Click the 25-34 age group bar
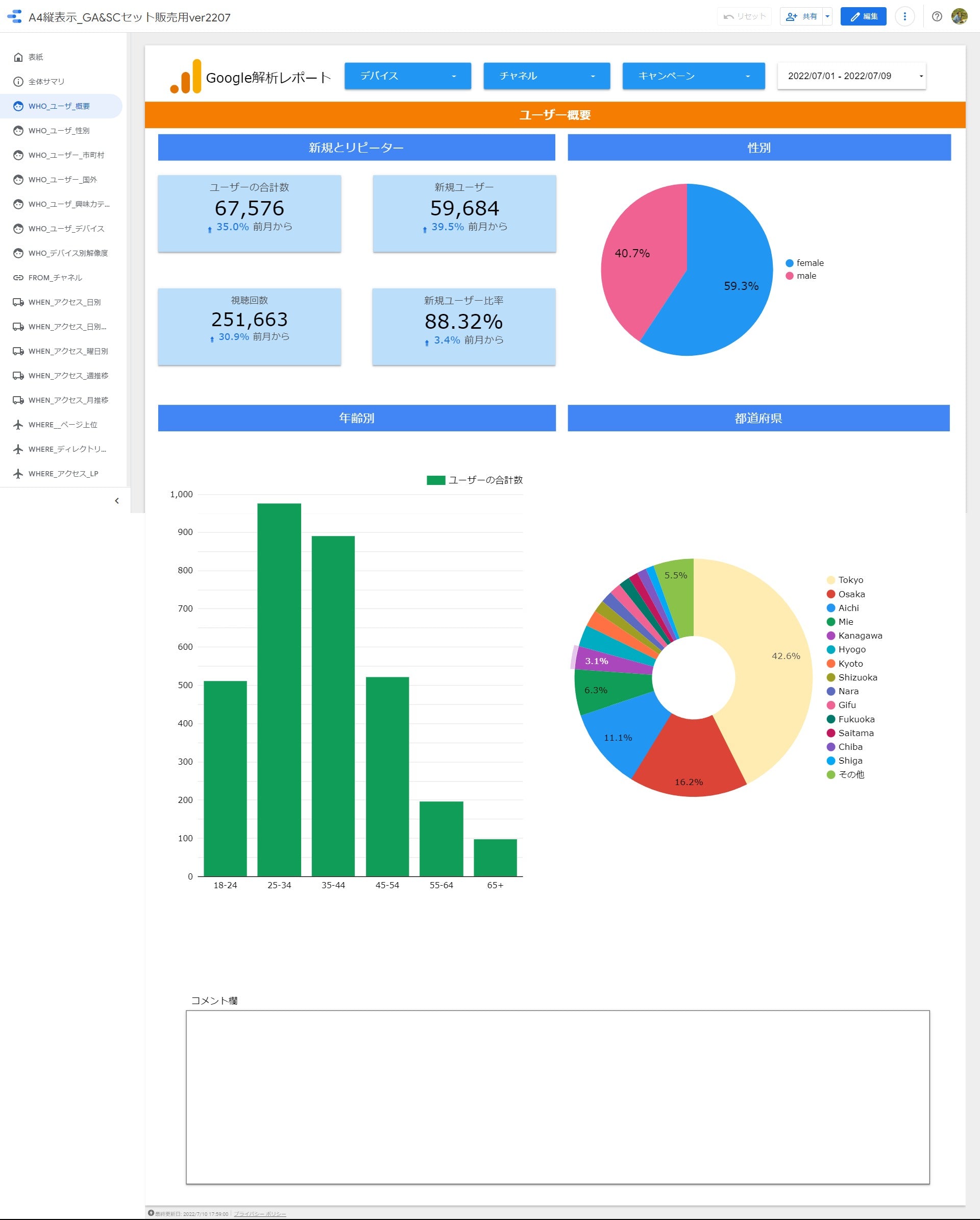 (279, 690)
